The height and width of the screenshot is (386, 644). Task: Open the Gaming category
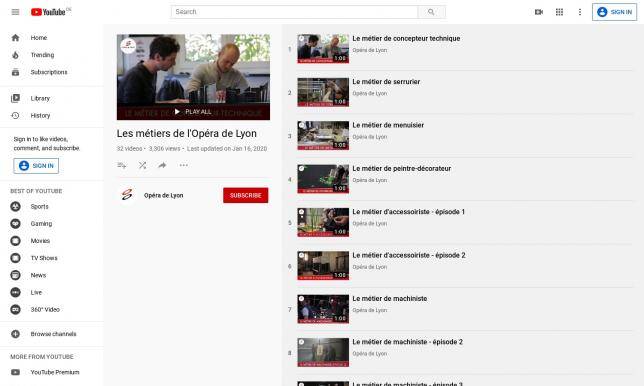[x=41, y=223]
